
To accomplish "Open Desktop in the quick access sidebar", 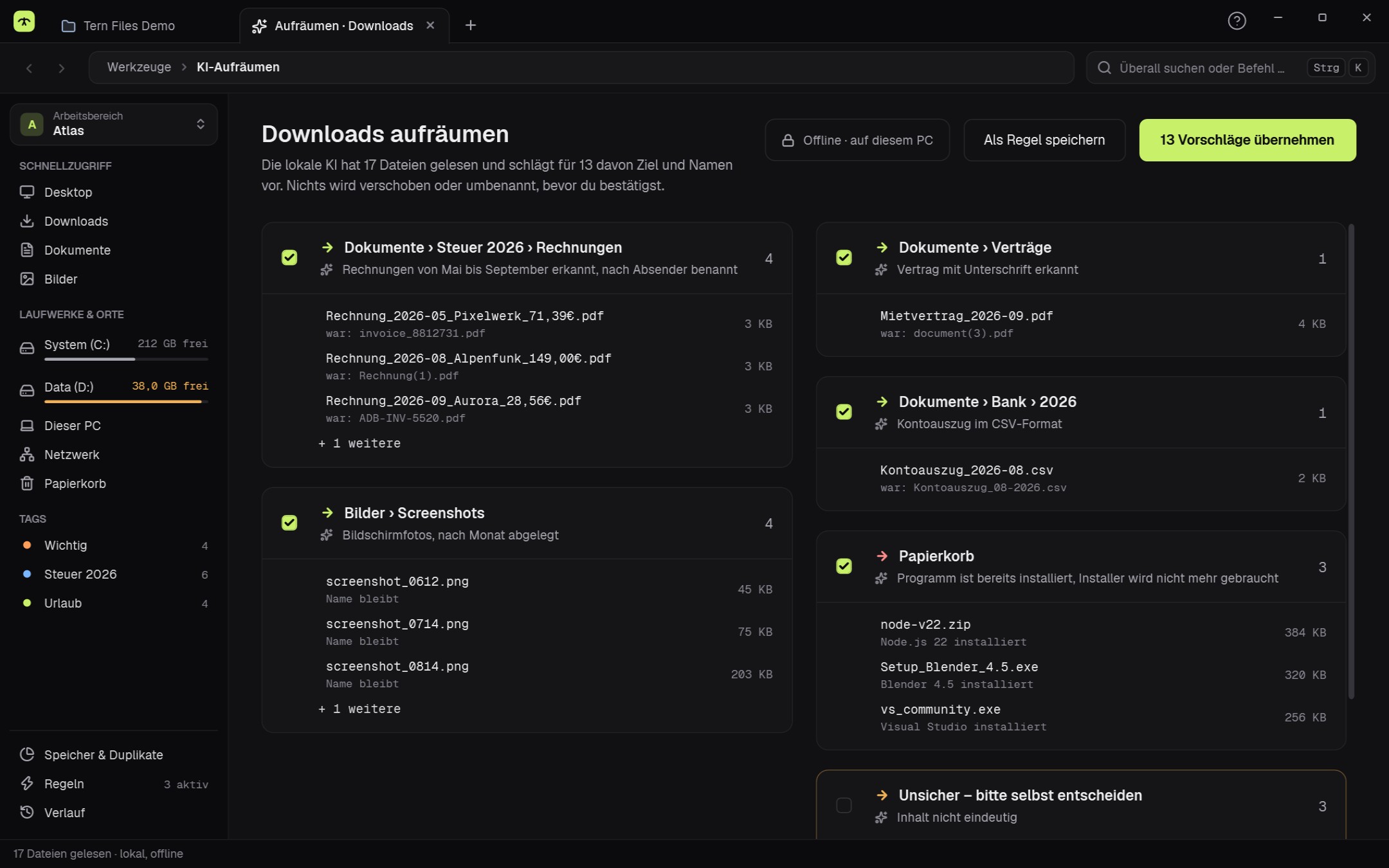I will click(x=114, y=192).
